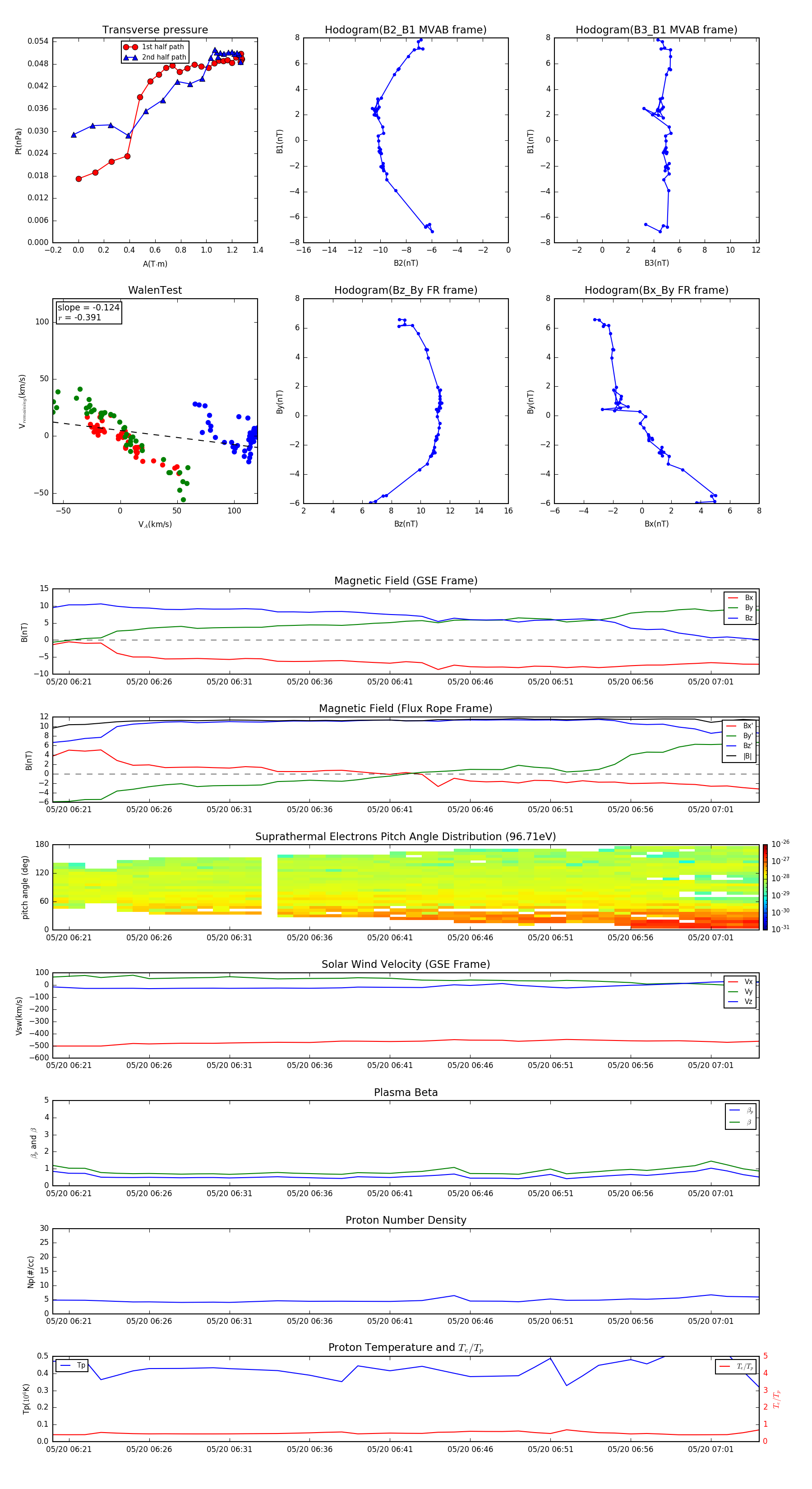Select By legend entry in GSE magnetic field
The image size is (812, 1489).
coord(740,607)
